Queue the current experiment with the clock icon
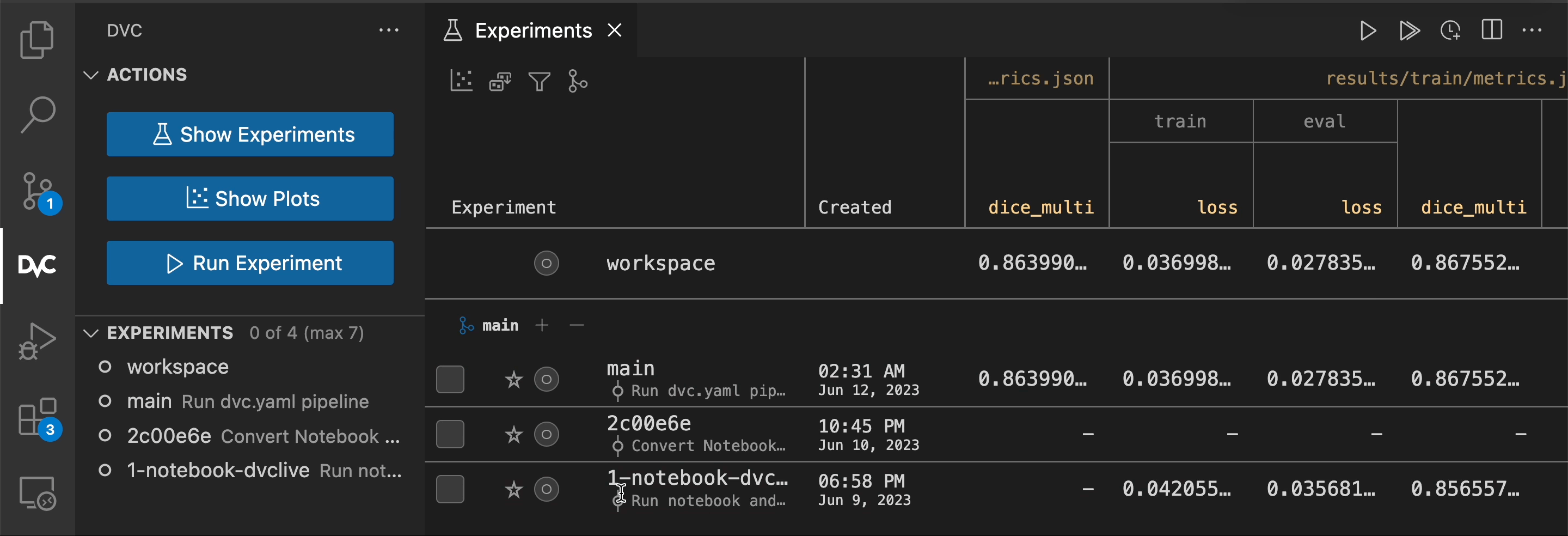This screenshot has width=1568, height=536. tap(1451, 30)
